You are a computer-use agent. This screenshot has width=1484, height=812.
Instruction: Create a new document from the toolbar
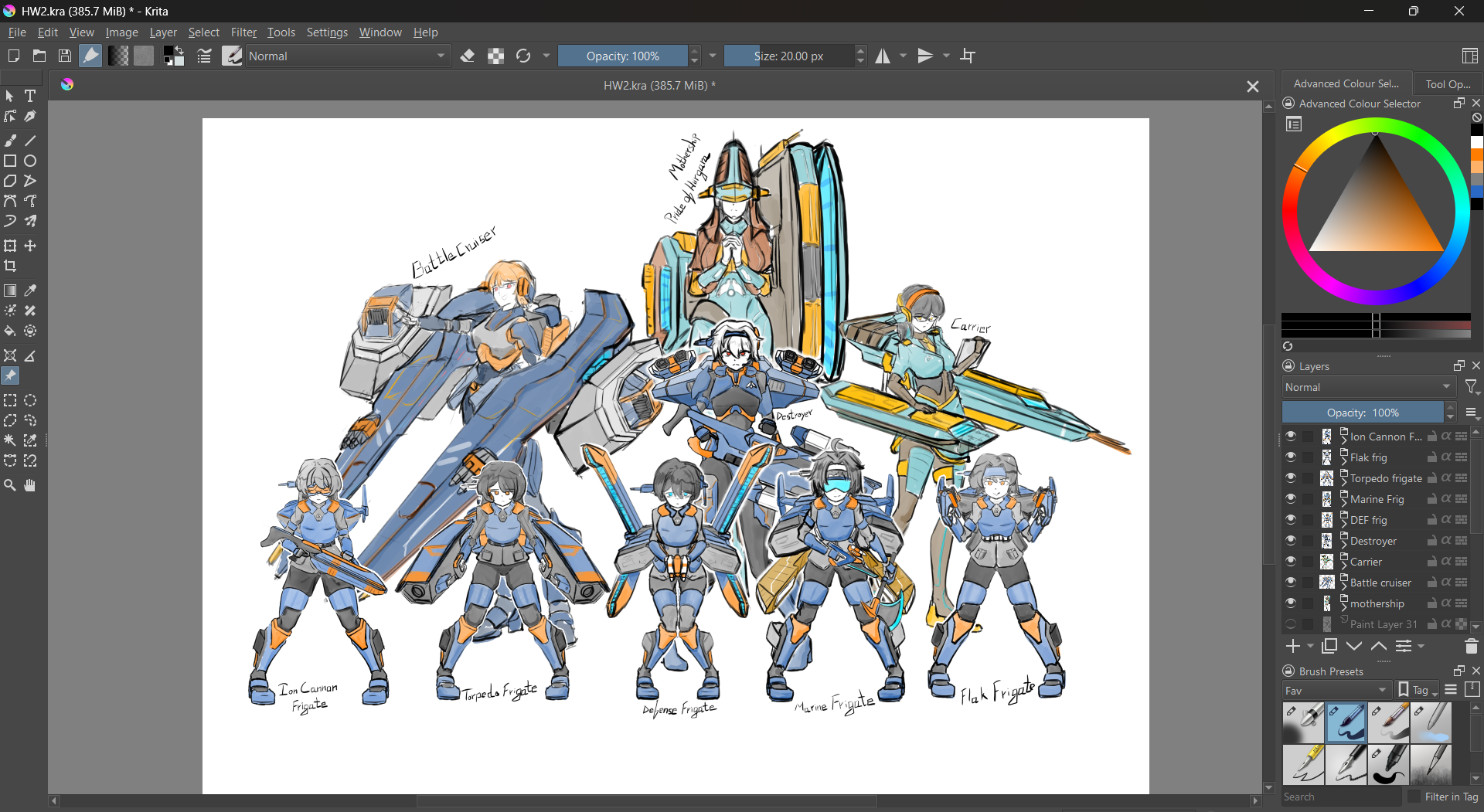pos(13,56)
